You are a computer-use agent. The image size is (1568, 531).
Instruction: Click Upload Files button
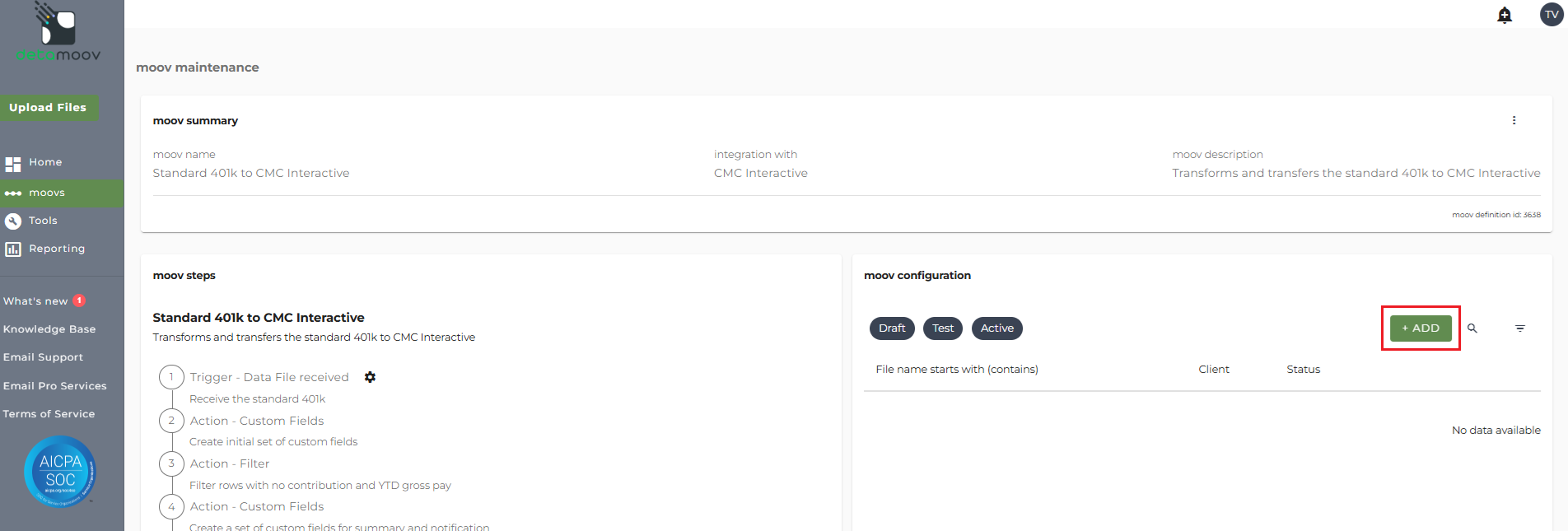click(48, 108)
